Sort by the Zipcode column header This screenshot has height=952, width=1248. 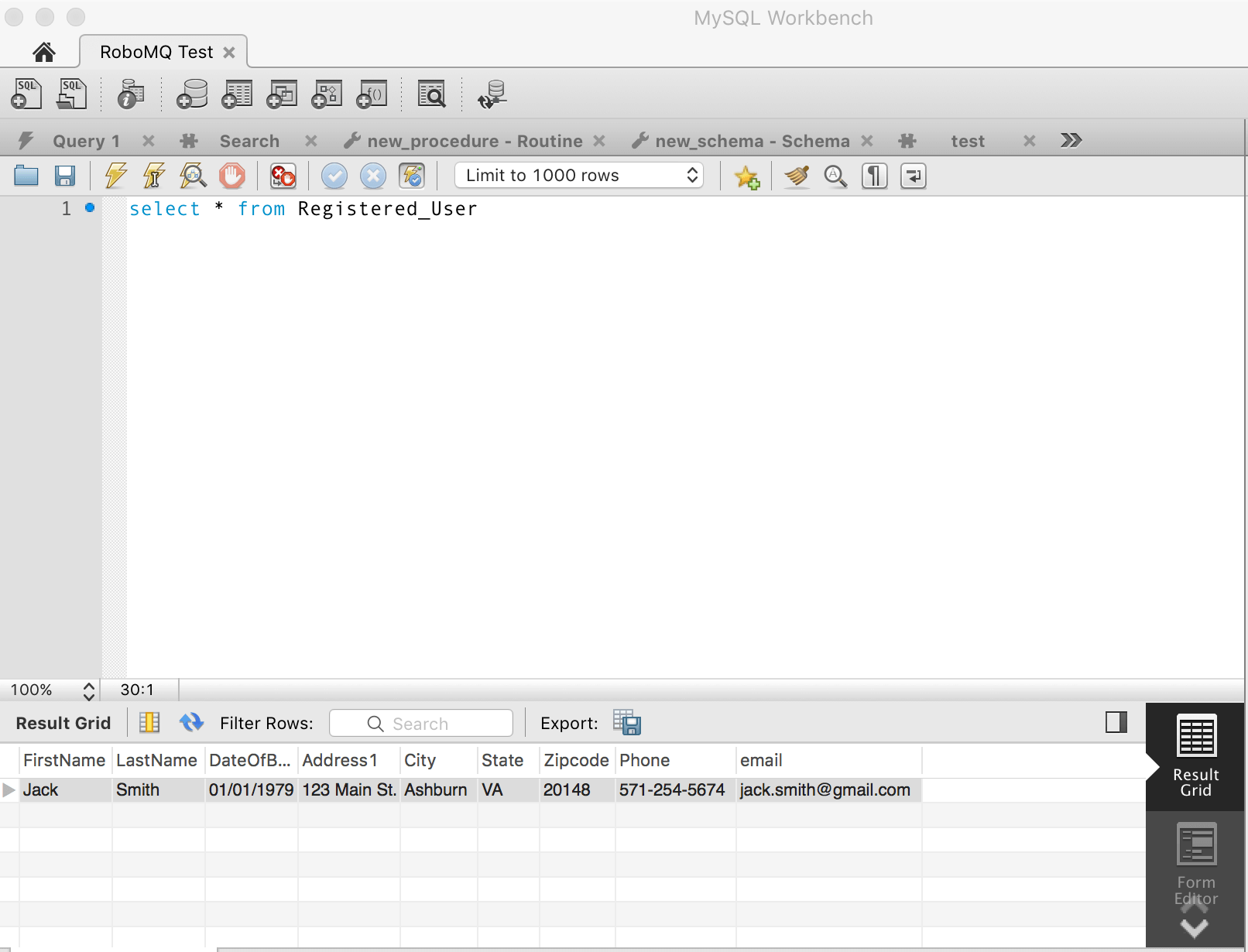576,760
